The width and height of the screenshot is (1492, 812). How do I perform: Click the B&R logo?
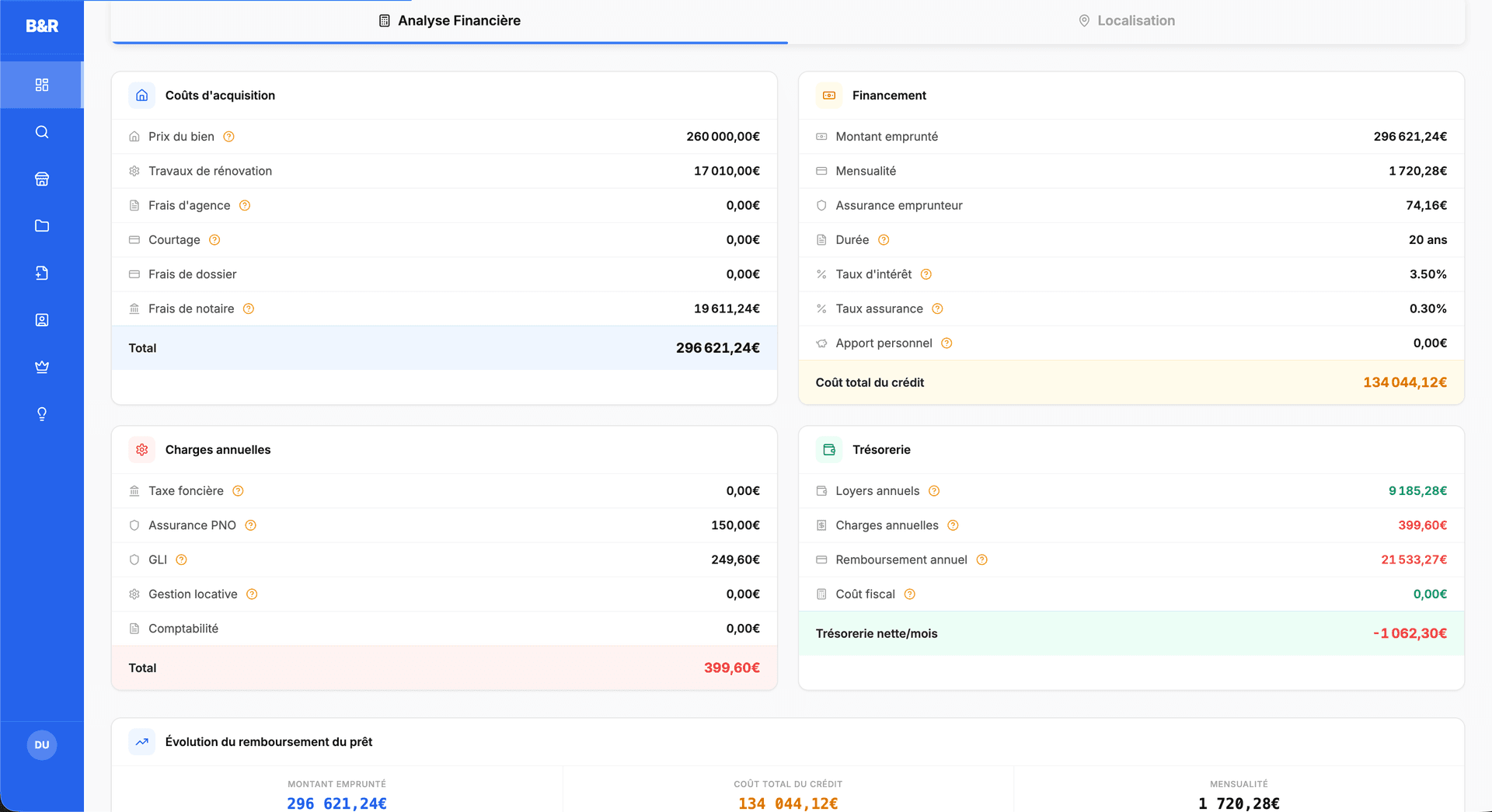click(42, 26)
